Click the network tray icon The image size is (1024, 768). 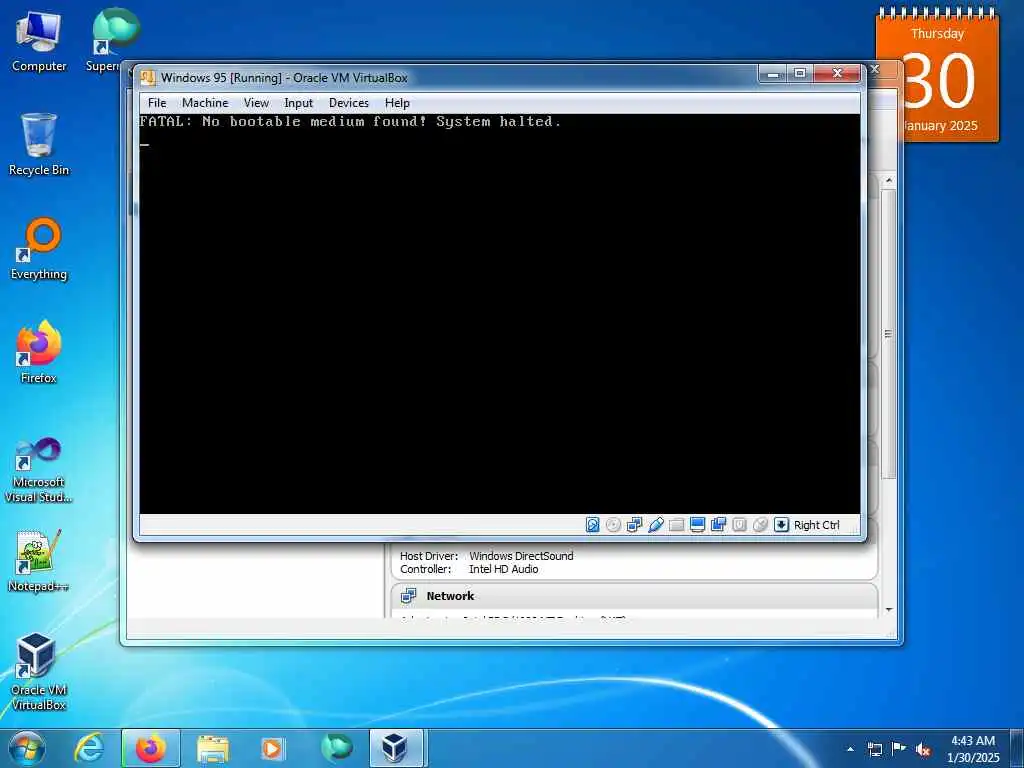pyautogui.click(x=875, y=749)
